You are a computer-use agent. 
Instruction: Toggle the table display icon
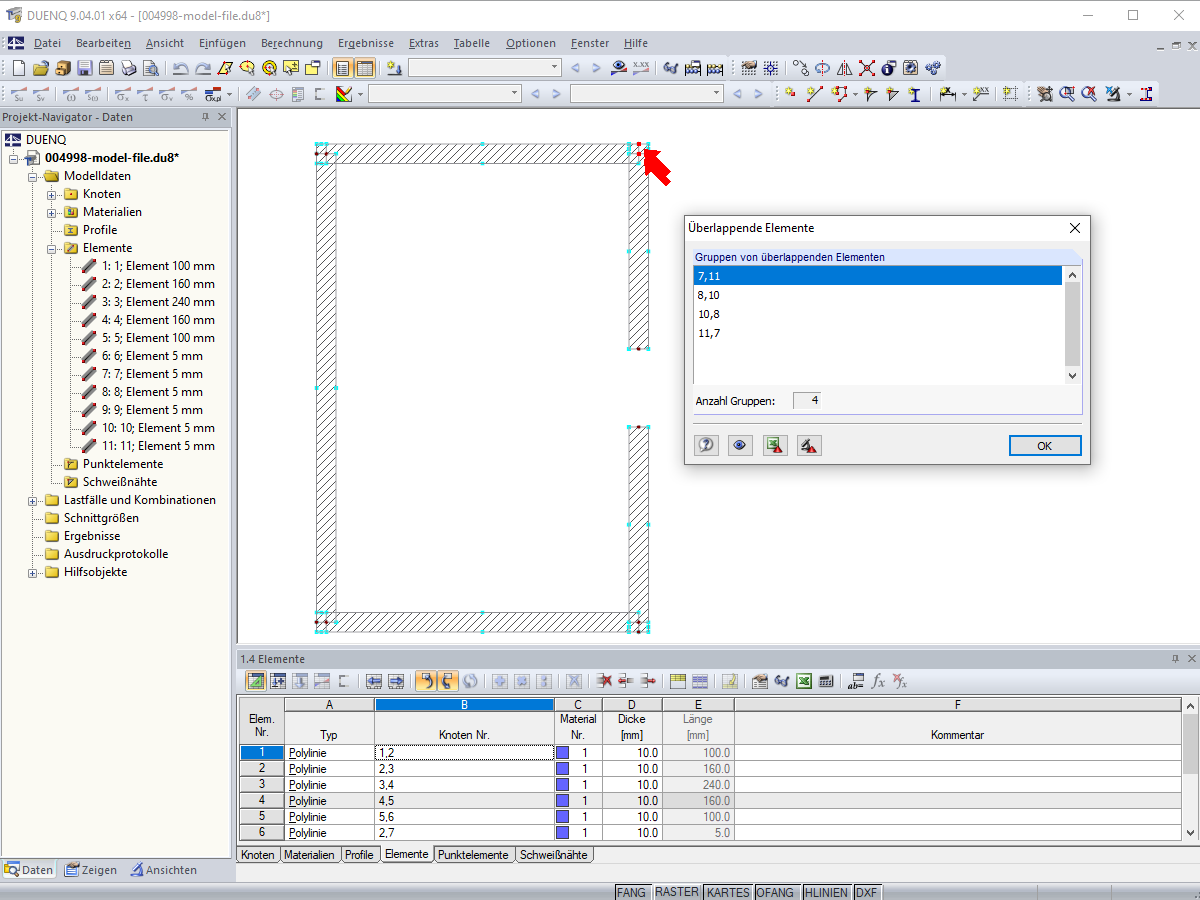click(365, 68)
